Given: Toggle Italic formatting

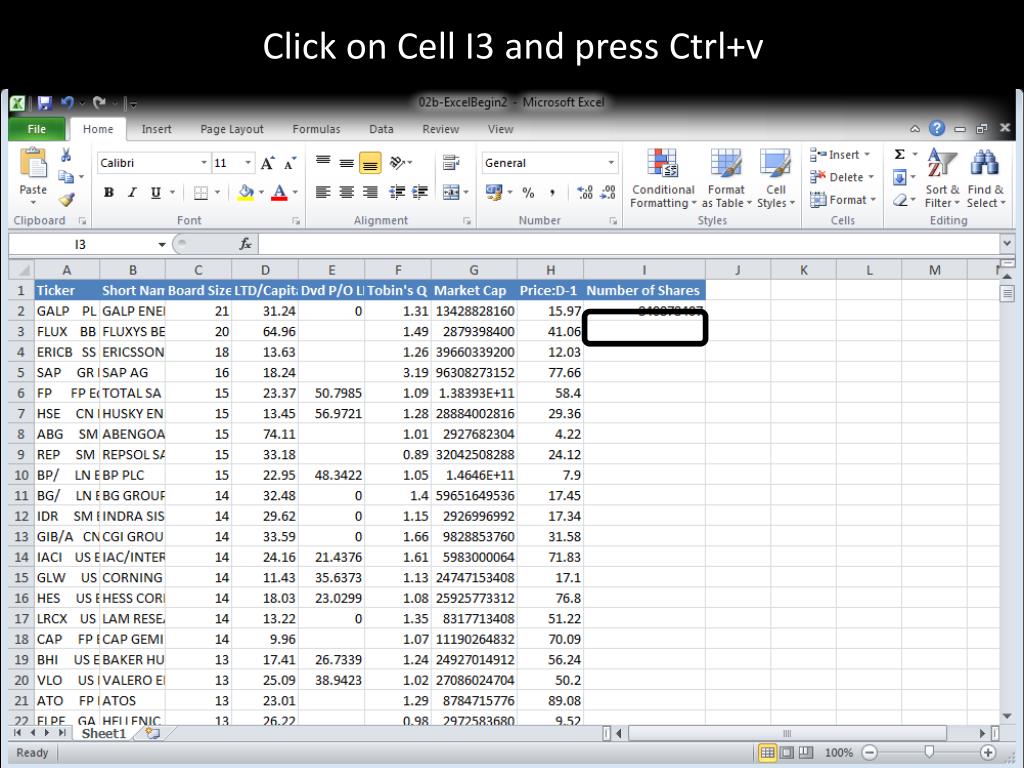Looking at the screenshot, I should coord(132,193).
